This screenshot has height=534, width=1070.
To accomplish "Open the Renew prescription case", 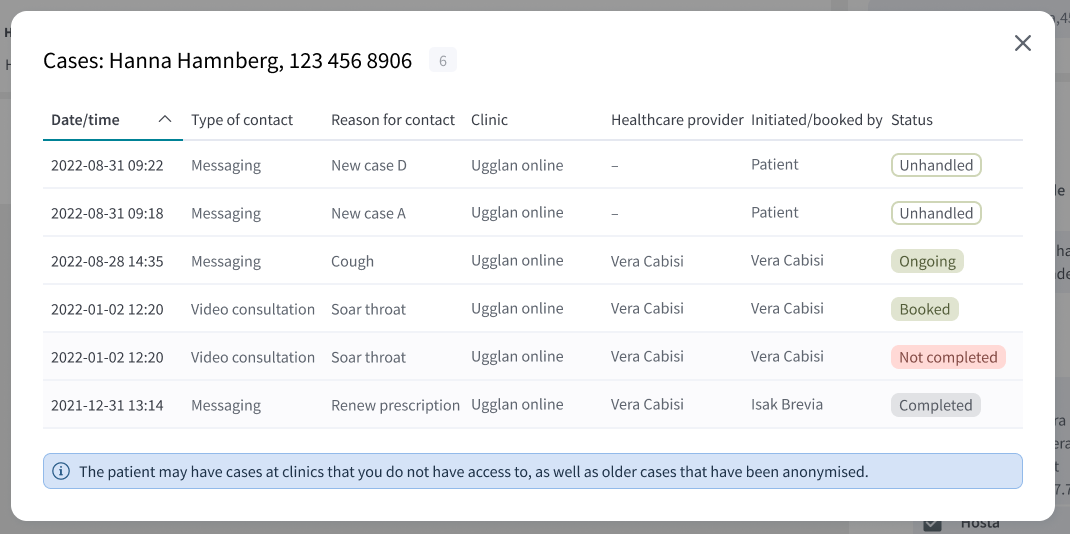I will coord(532,404).
